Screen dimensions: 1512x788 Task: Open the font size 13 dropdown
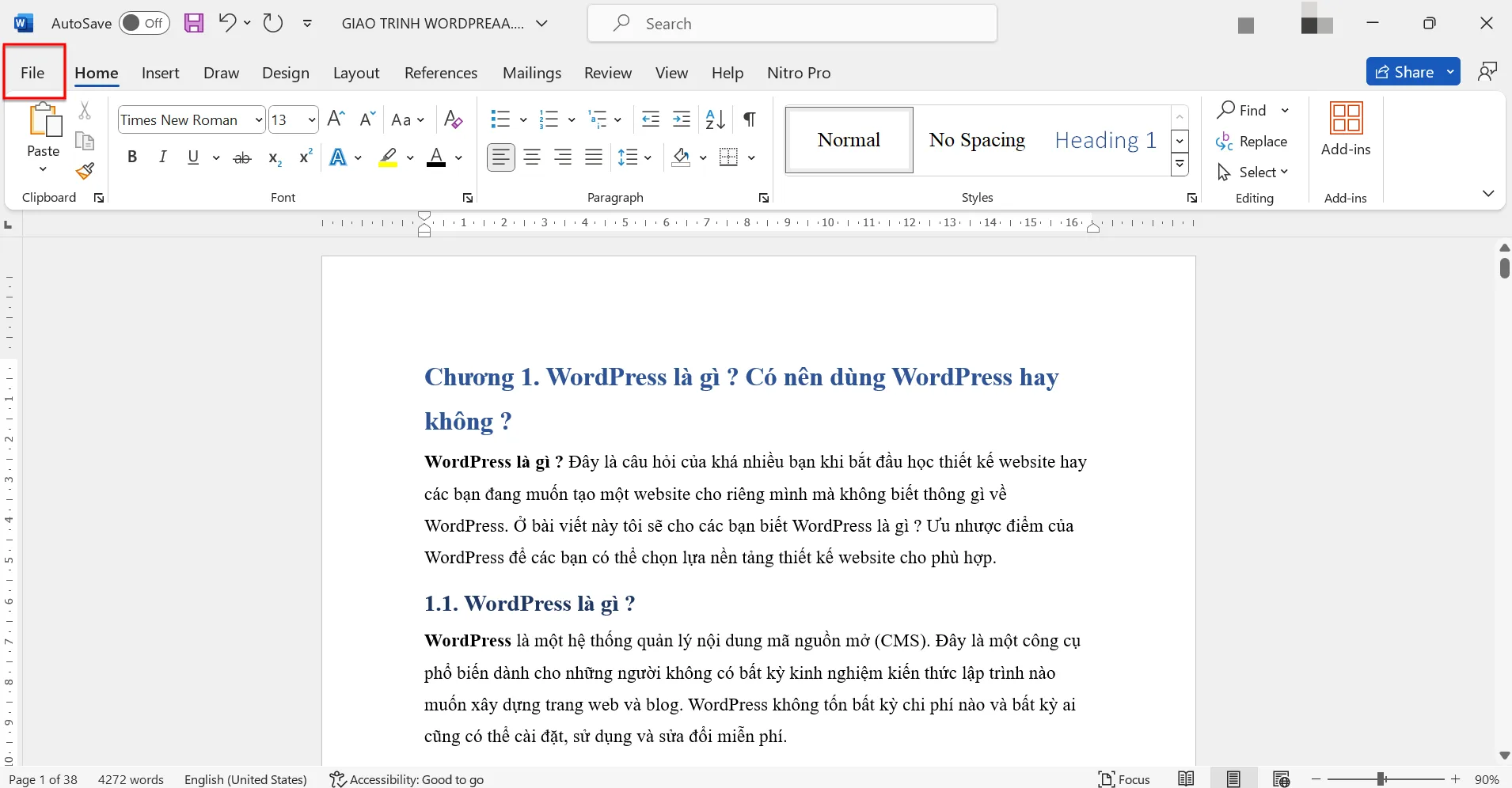(x=312, y=119)
